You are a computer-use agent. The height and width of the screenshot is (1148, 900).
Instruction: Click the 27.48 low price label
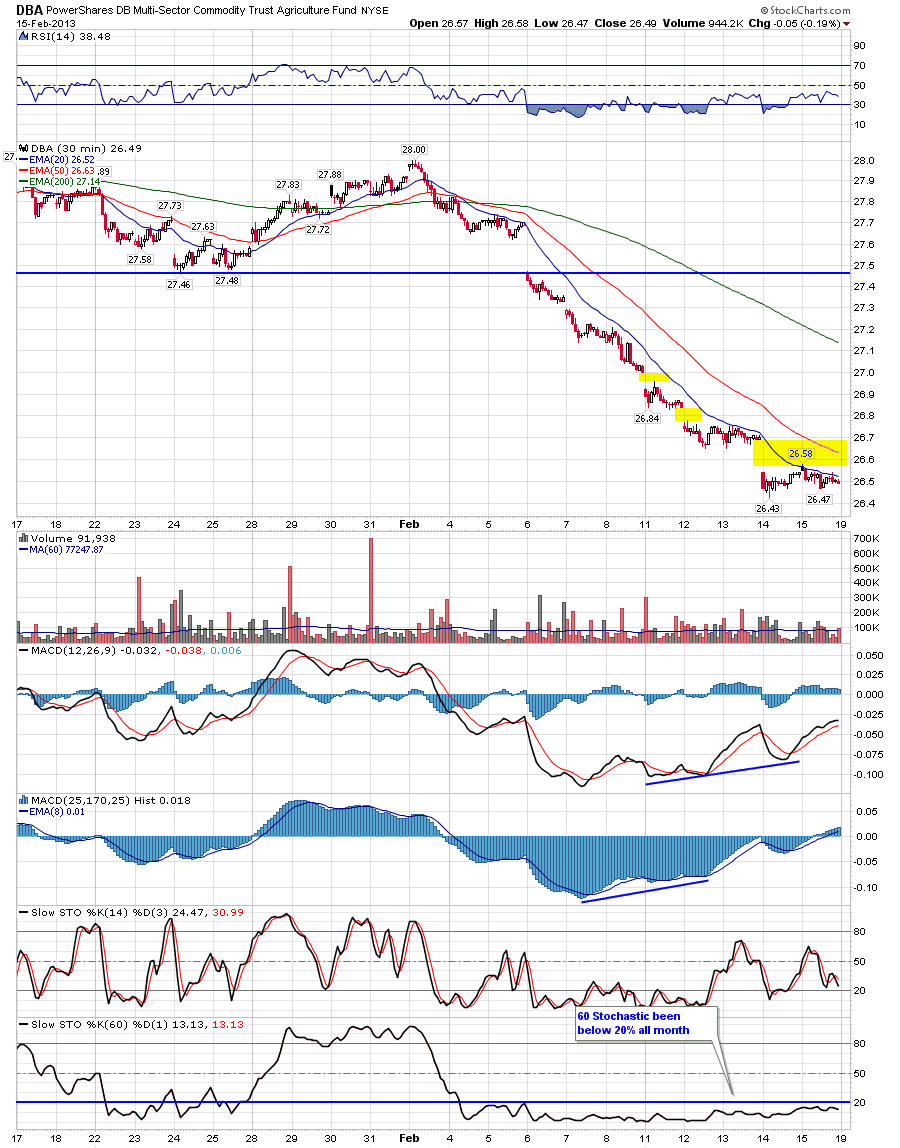pos(227,280)
